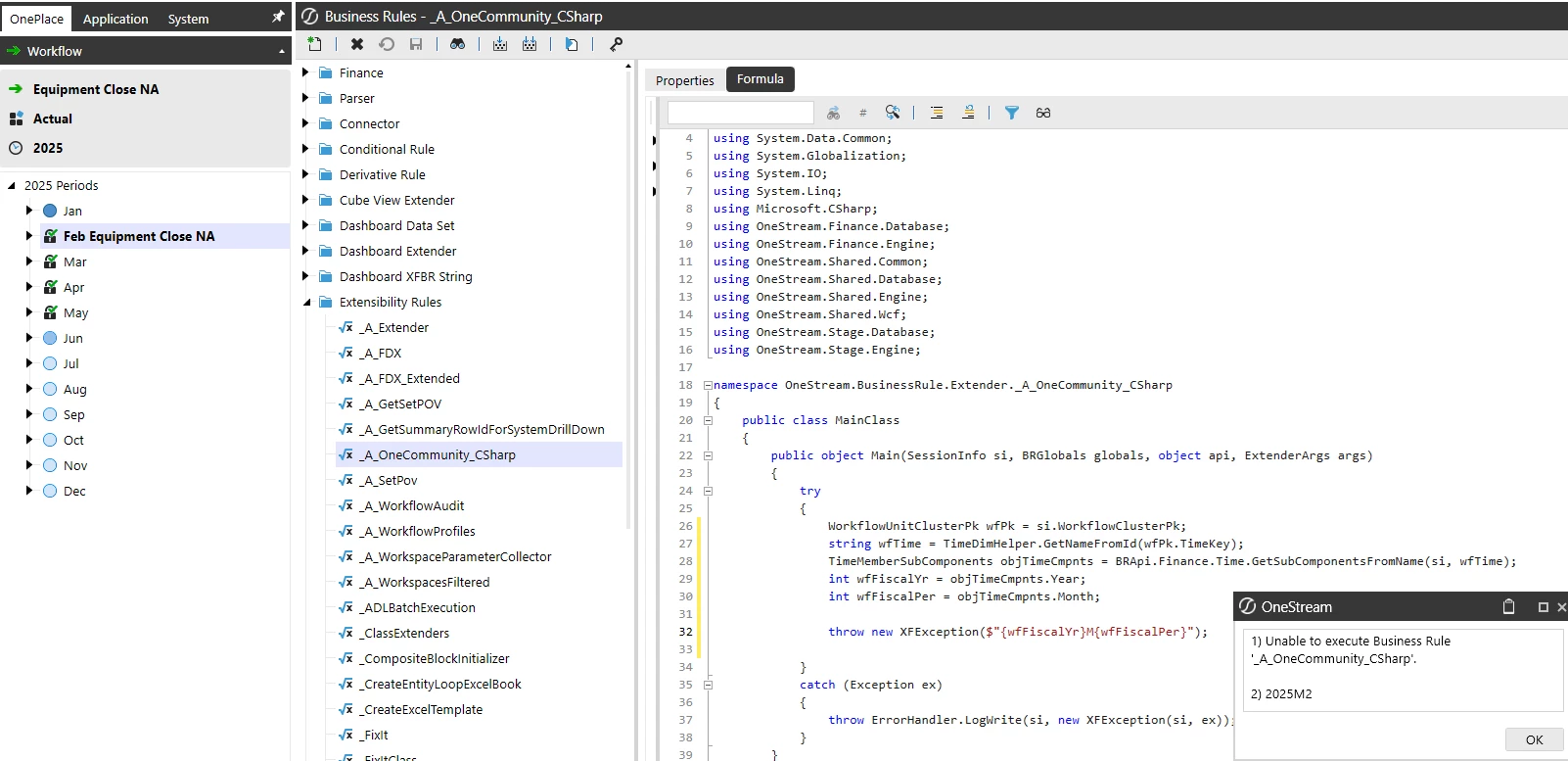The height and width of the screenshot is (761, 1568).
Task: Click the floppy disk save icon
Action: pos(416,44)
